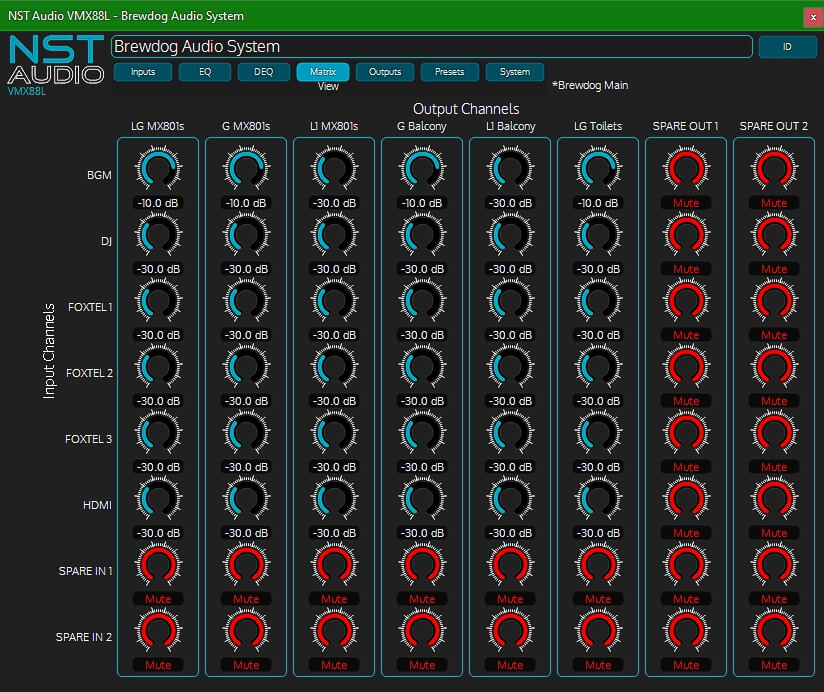Image resolution: width=824 pixels, height=692 pixels.
Task: Click muted BGM to SPARE OUT 1 knob
Action: pyautogui.click(x=686, y=169)
